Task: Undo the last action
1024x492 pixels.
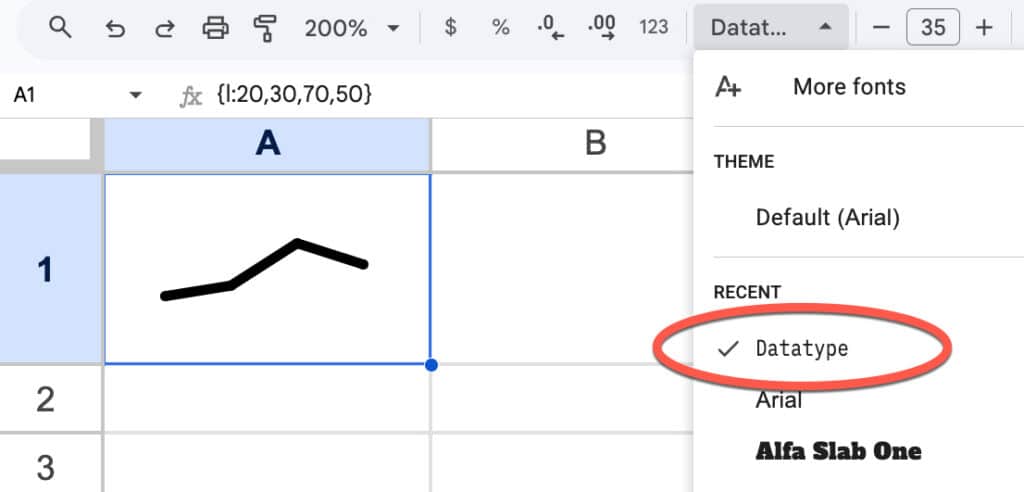Action: (x=115, y=28)
